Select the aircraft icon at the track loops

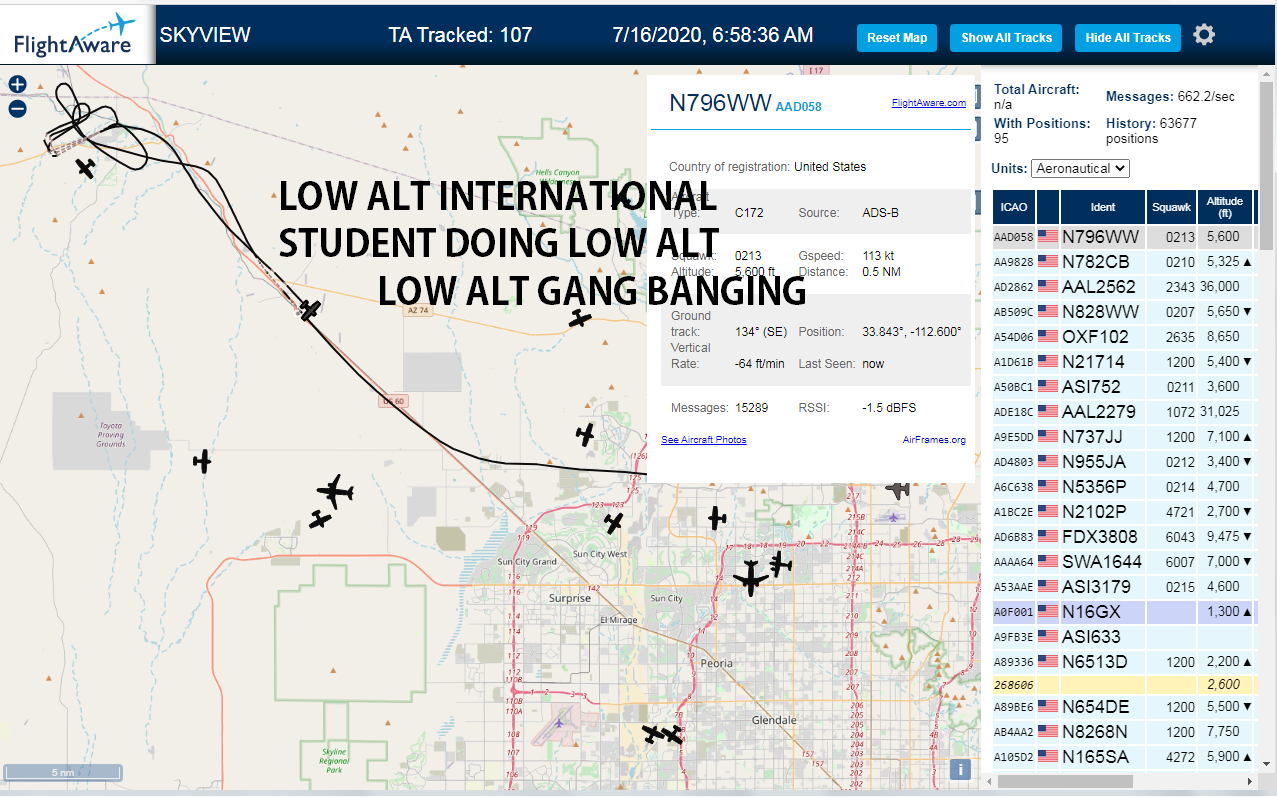click(87, 168)
